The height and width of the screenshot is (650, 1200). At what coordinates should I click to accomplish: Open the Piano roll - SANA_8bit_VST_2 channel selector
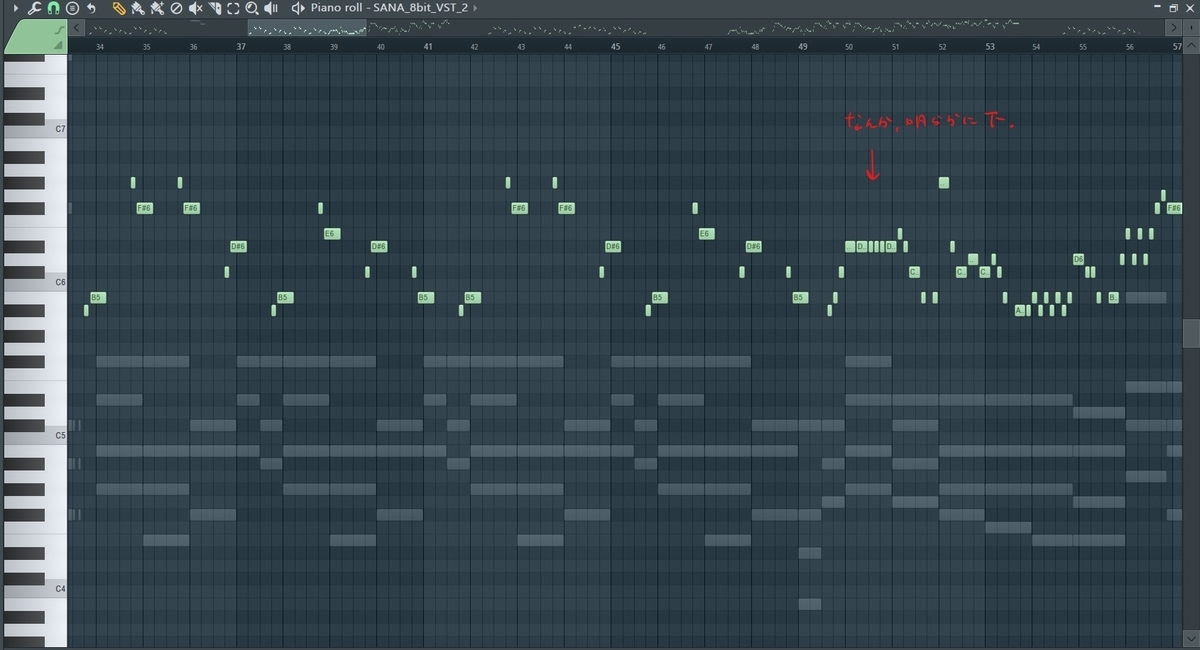389,8
